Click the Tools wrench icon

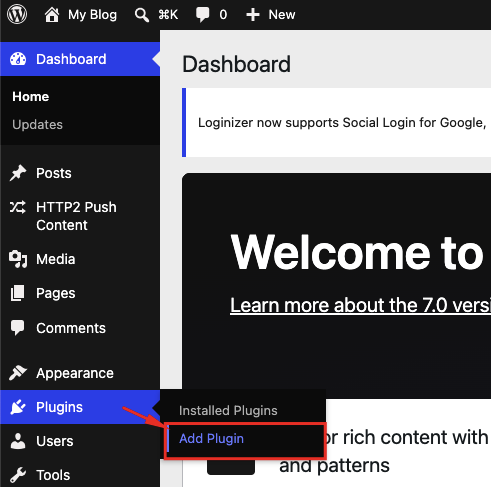[x=18, y=475]
